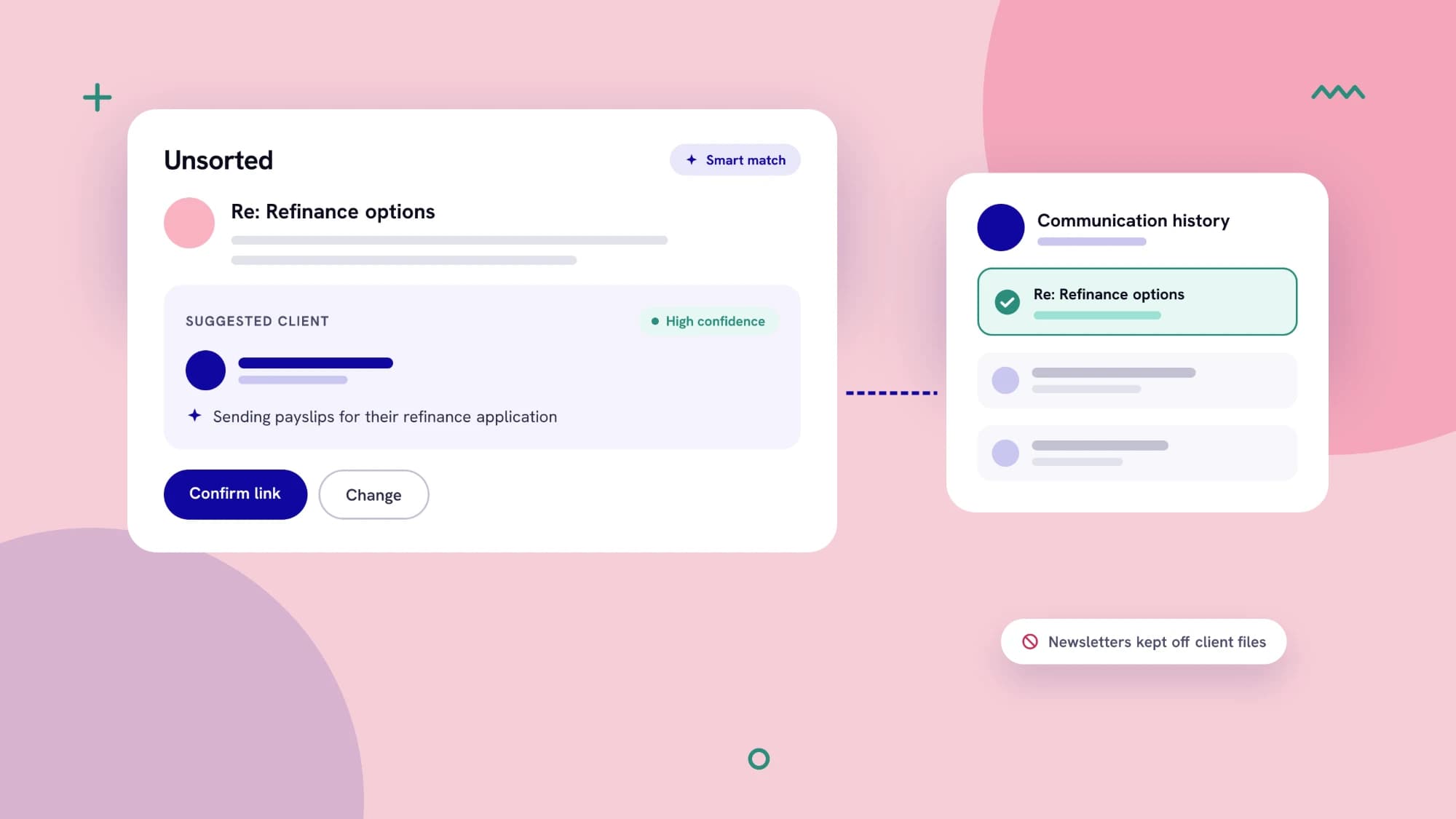Click the green checkmark on Refinance options

click(1007, 301)
